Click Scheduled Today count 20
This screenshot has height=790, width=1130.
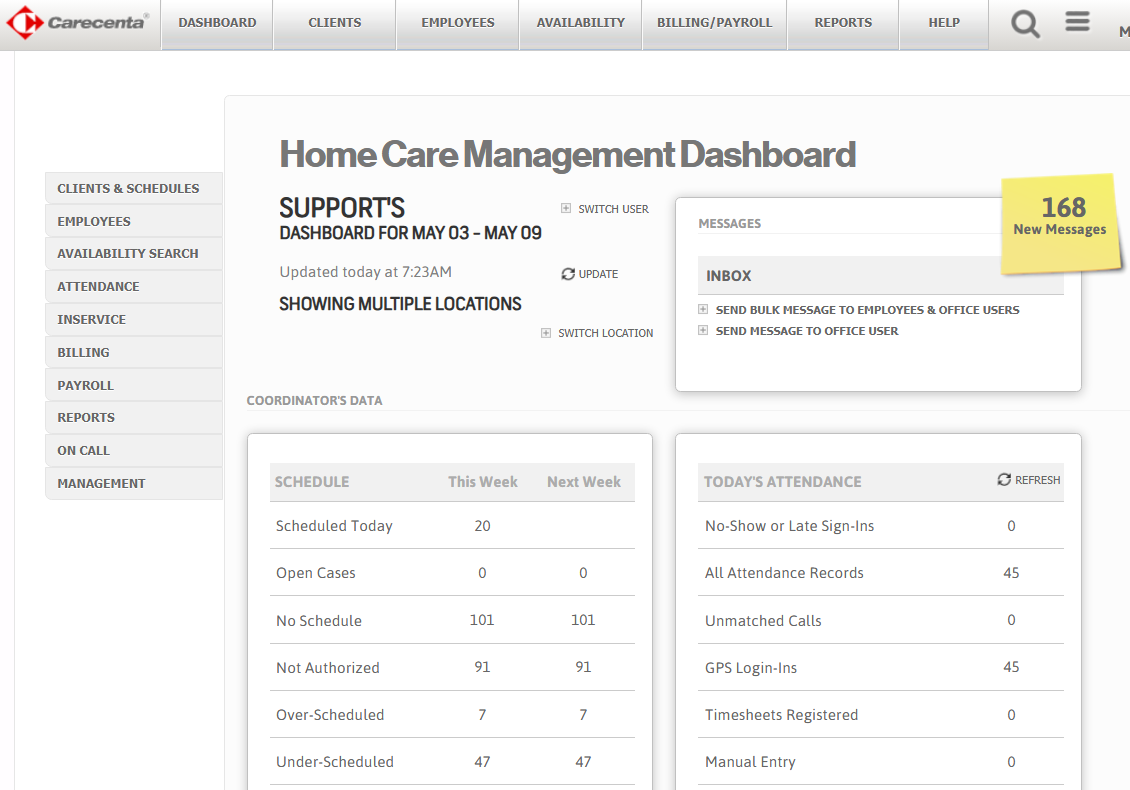(482, 526)
